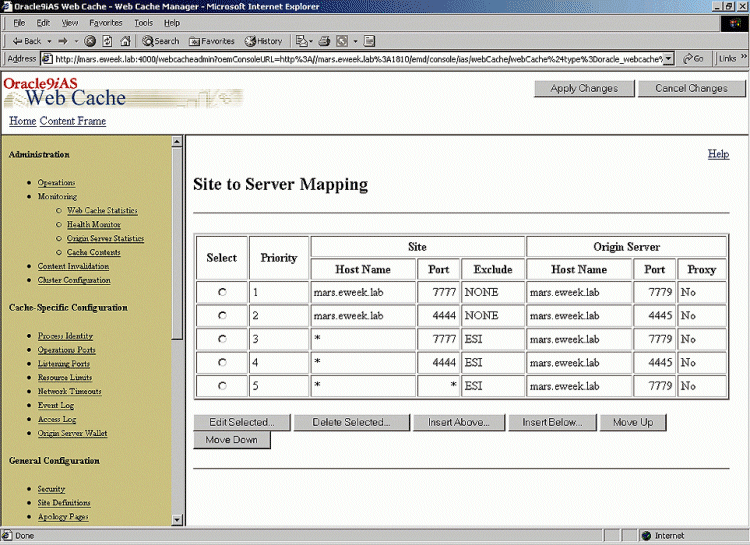Open the History toolbar button
The height and width of the screenshot is (545, 750).
point(264,41)
